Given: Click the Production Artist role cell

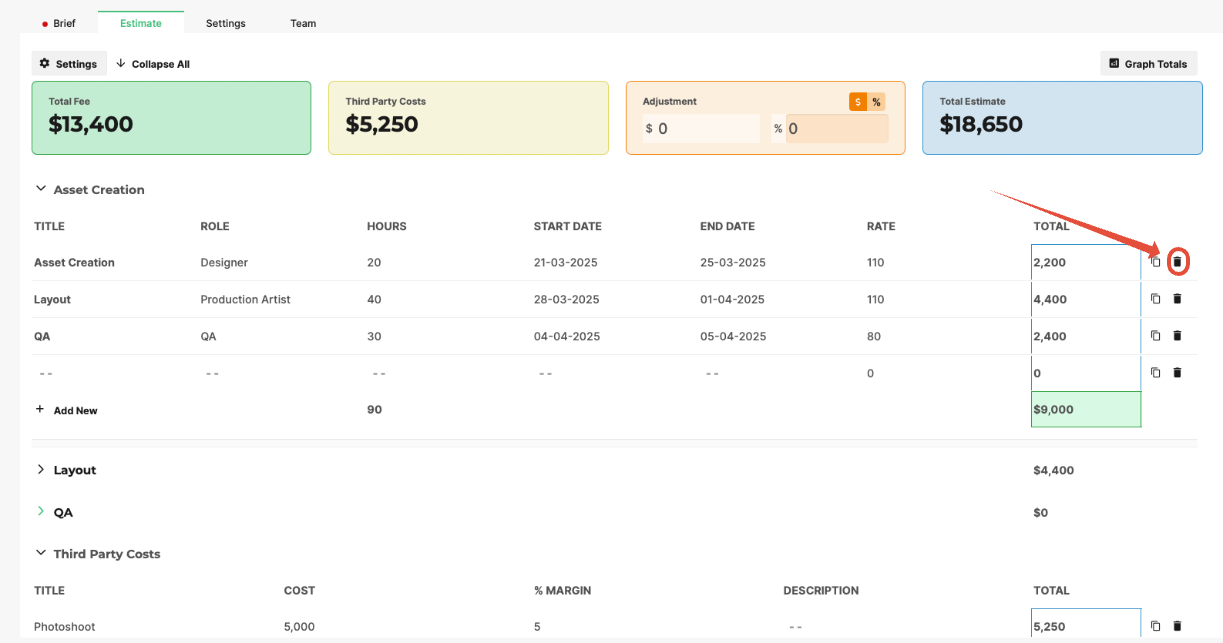Looking at the screenshot, I should pos(245,299).
